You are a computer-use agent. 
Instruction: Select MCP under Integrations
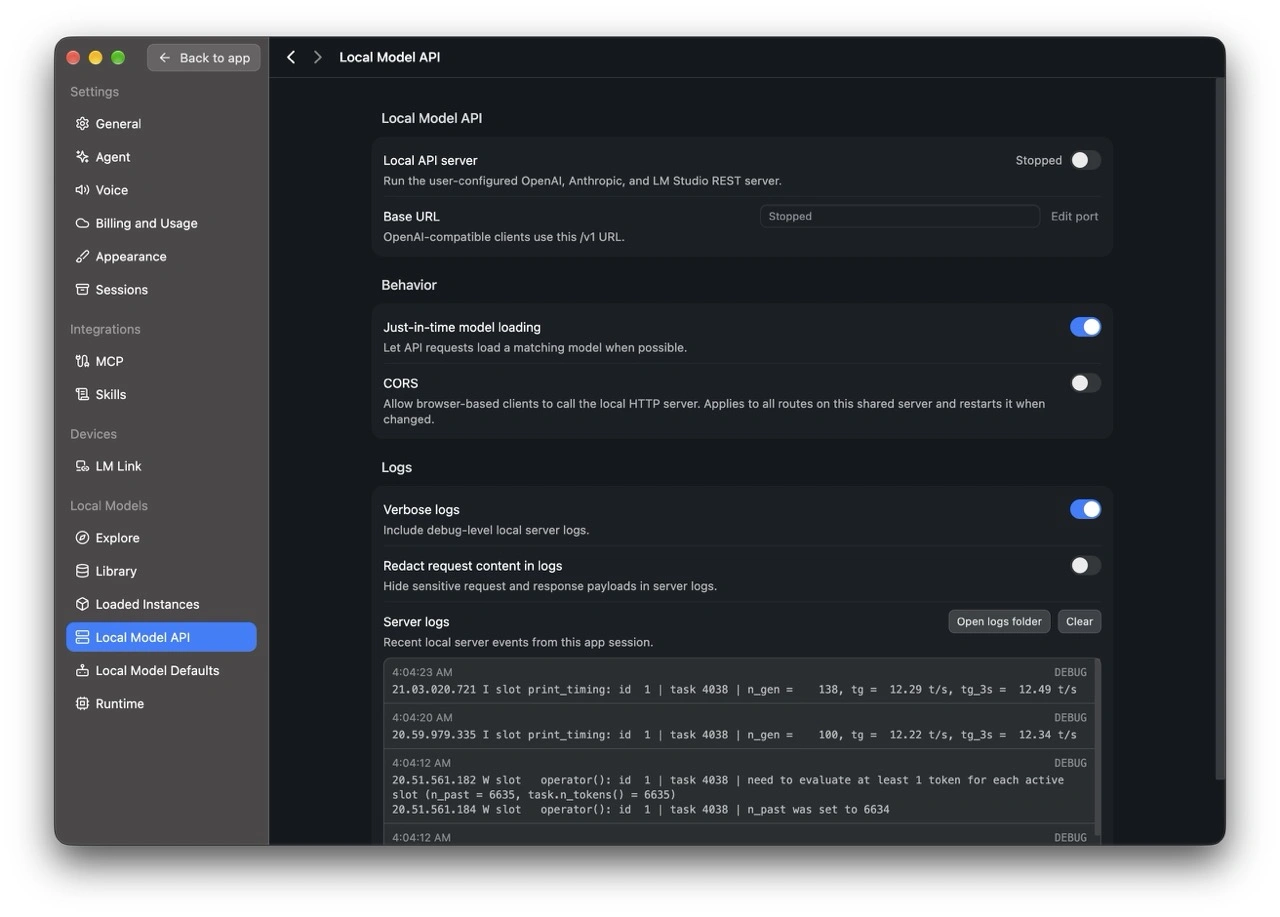tap(161, 361)
